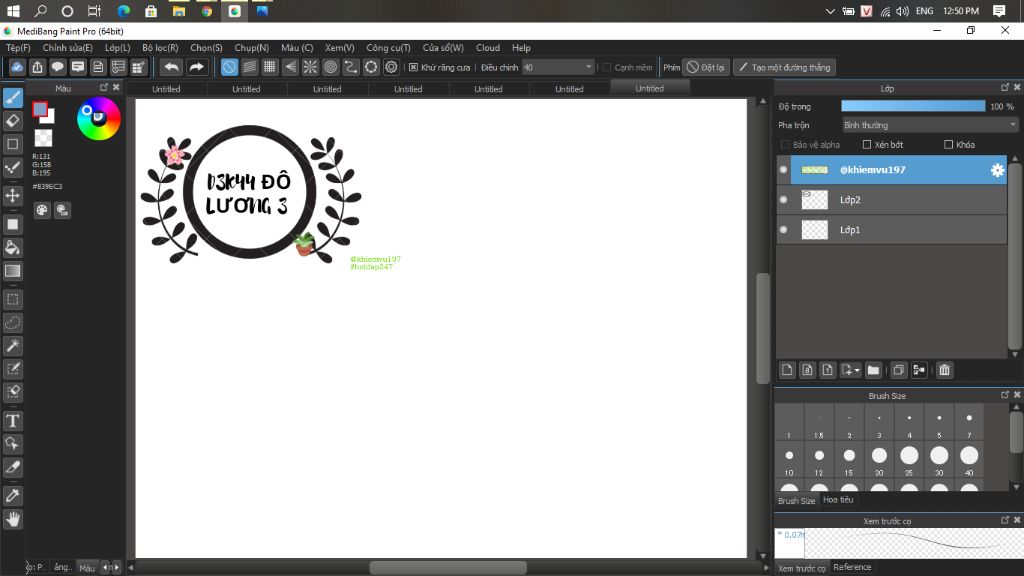Viewport: 1024px width, 576px height.
Task: Show hidden system tray icons
Action: (830, 11)
